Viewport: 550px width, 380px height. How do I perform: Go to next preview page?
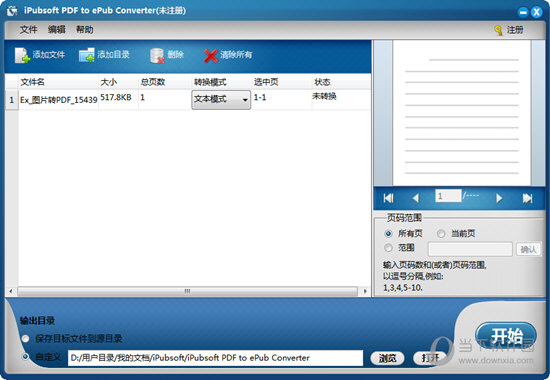[499, 198]
